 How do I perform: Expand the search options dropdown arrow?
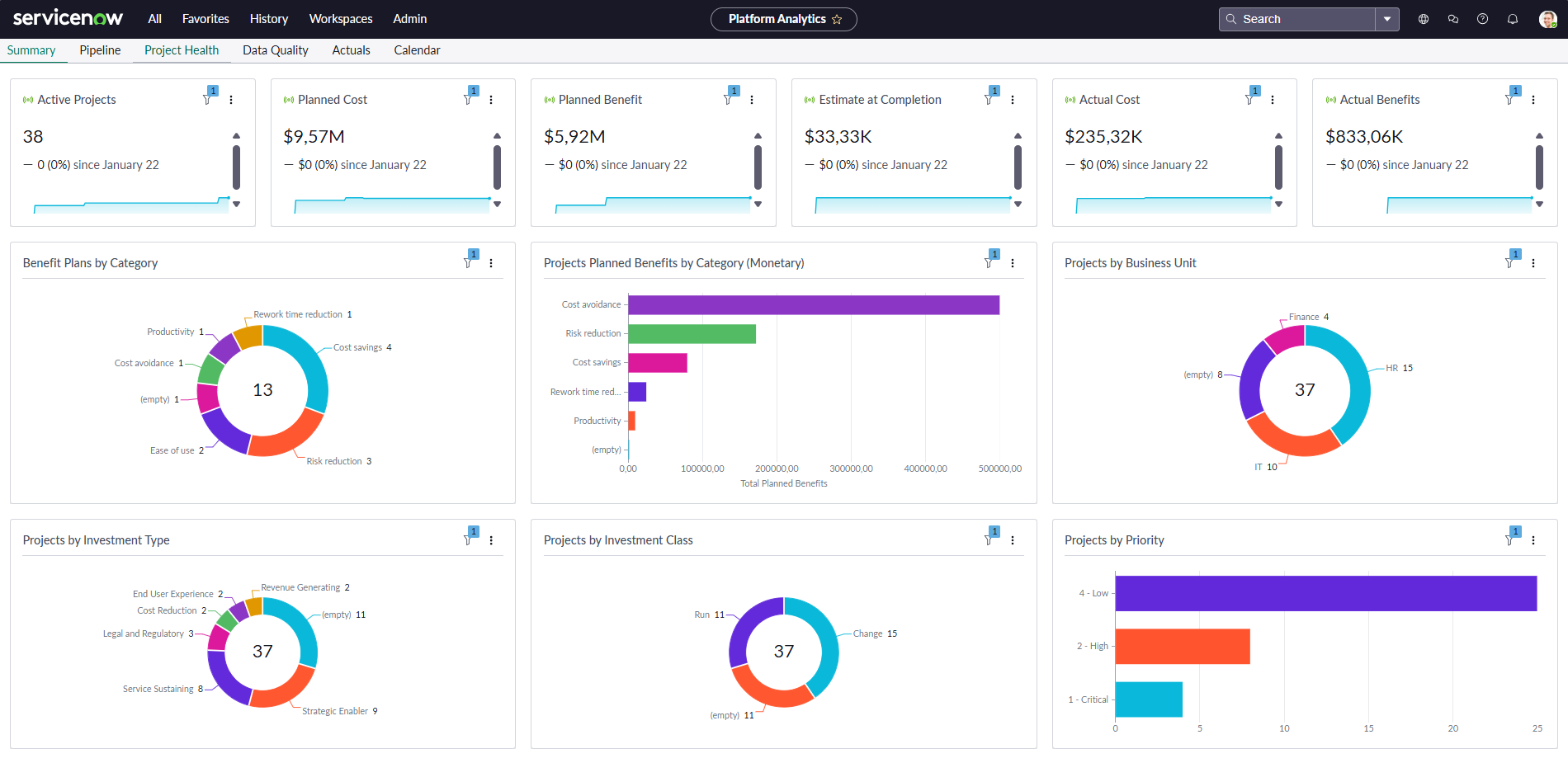pos(1387,19)
